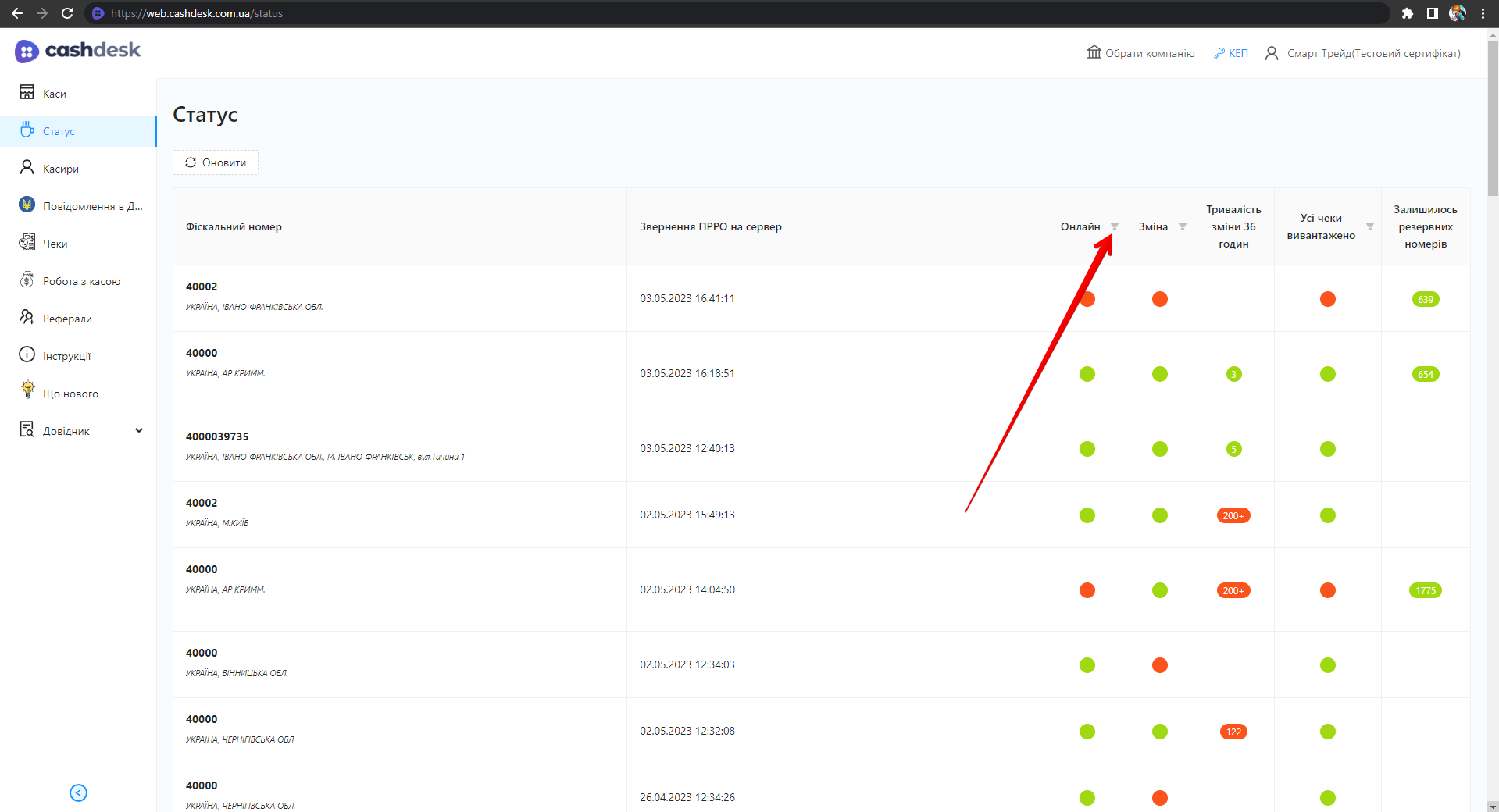Image resolution: width=1499 pixels, height=812 pixels.
Task: Click the green 639 reserve numbers badge
Action: point(1425,299)
